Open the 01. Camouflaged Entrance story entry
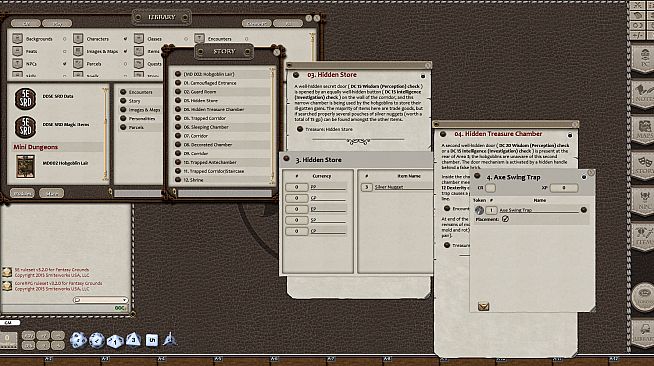This screenshot has height=366, width=654. click(x=209, y=83)
